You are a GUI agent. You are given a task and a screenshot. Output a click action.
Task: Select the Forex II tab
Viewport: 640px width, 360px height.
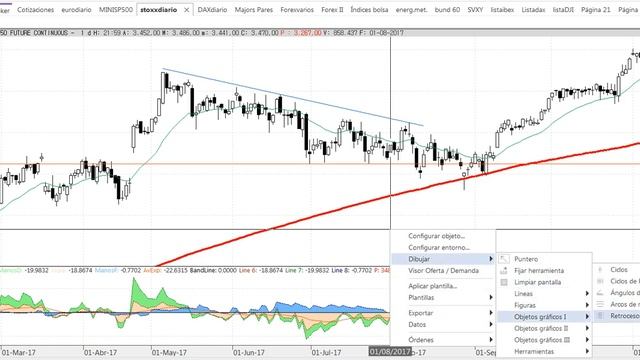point(332,9)
